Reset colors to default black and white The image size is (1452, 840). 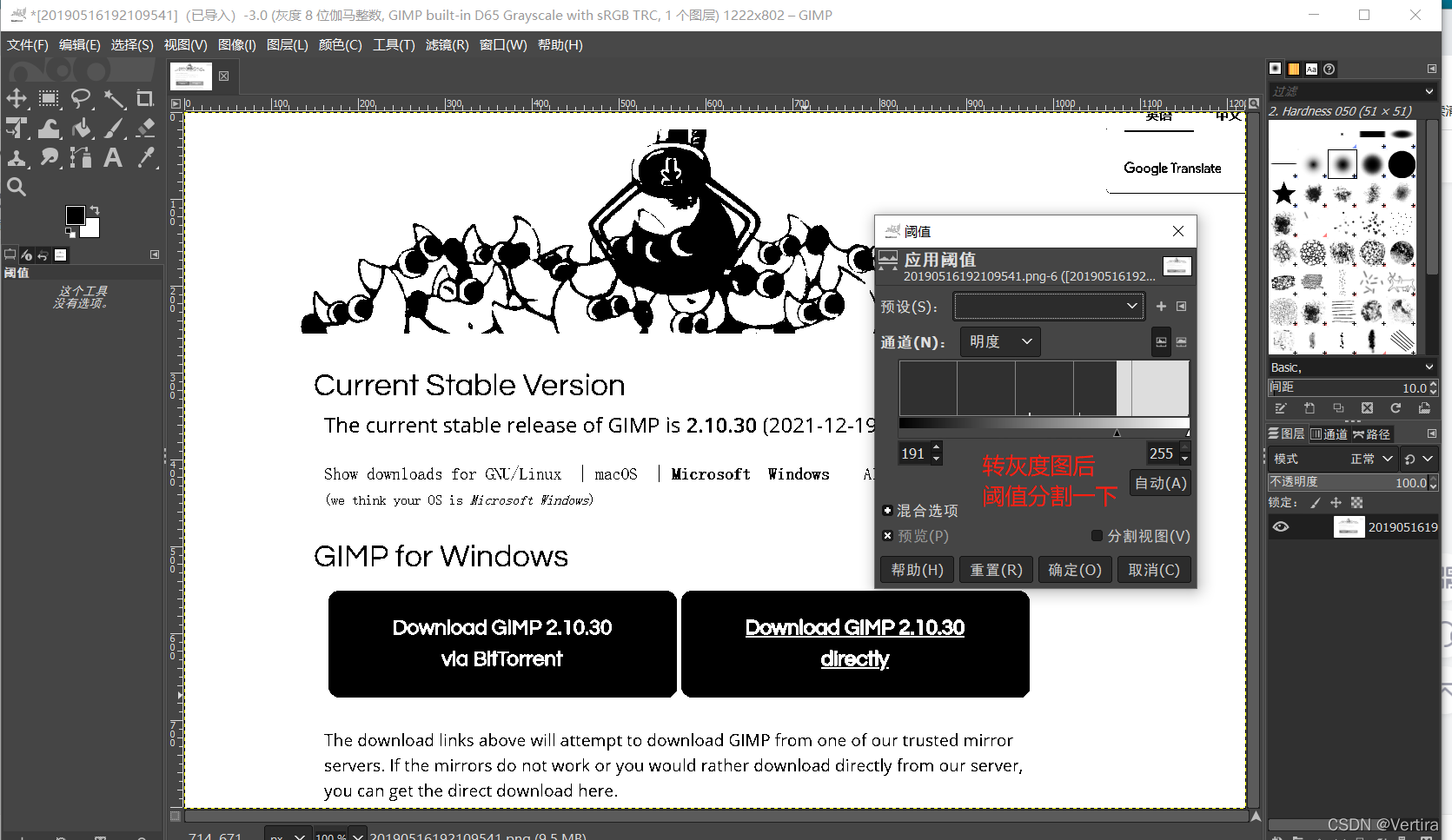(70, 233)
